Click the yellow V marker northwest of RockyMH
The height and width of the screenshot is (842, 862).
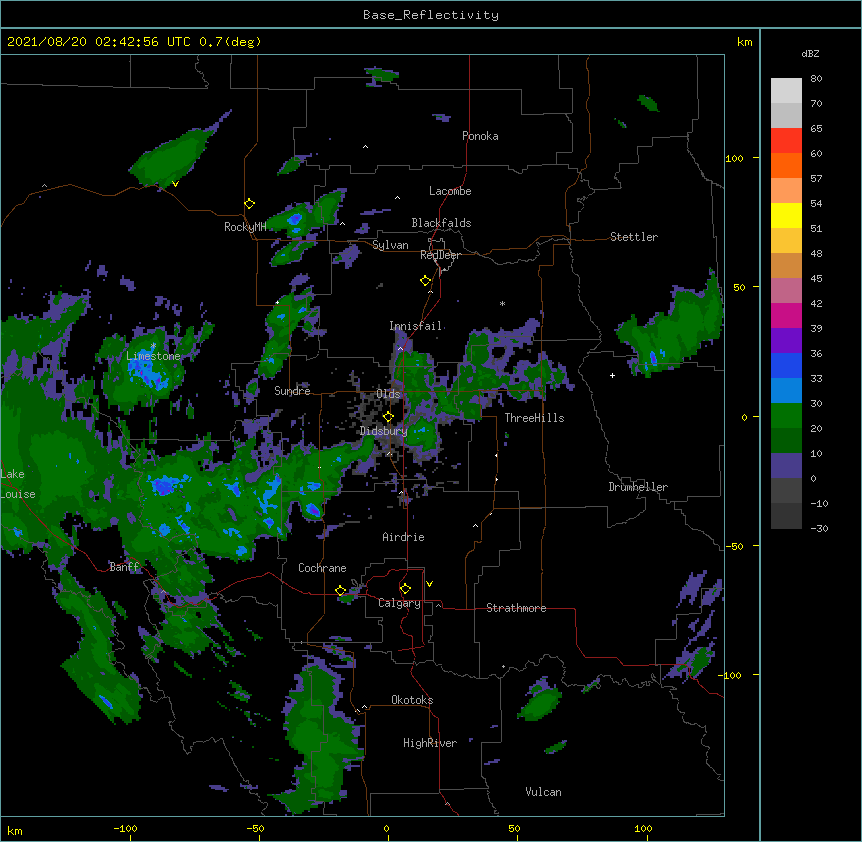[175, 184]
